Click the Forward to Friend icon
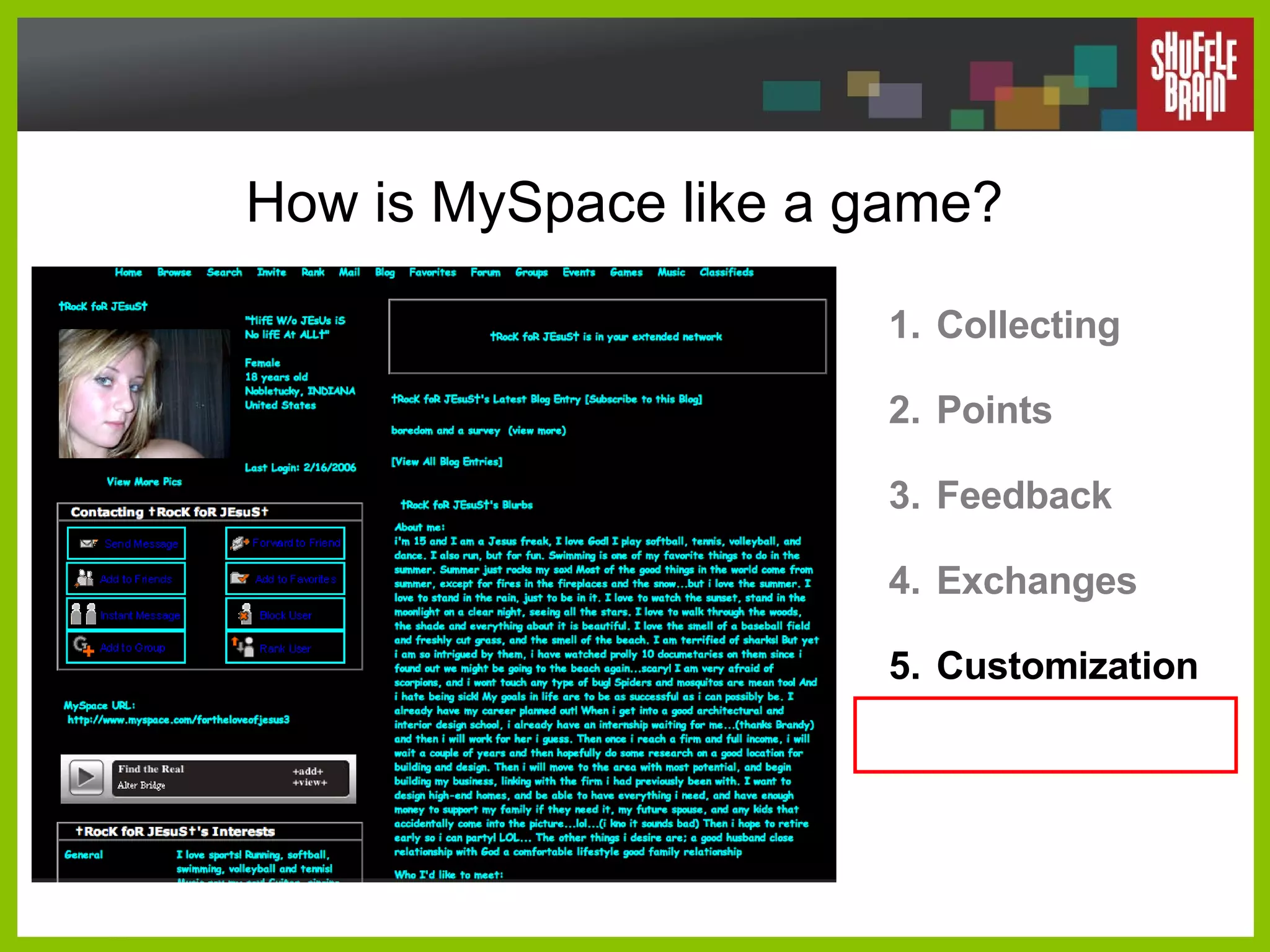Image resolution: width=1270 pixels, height=952 pixels. (x=239, y=544)
